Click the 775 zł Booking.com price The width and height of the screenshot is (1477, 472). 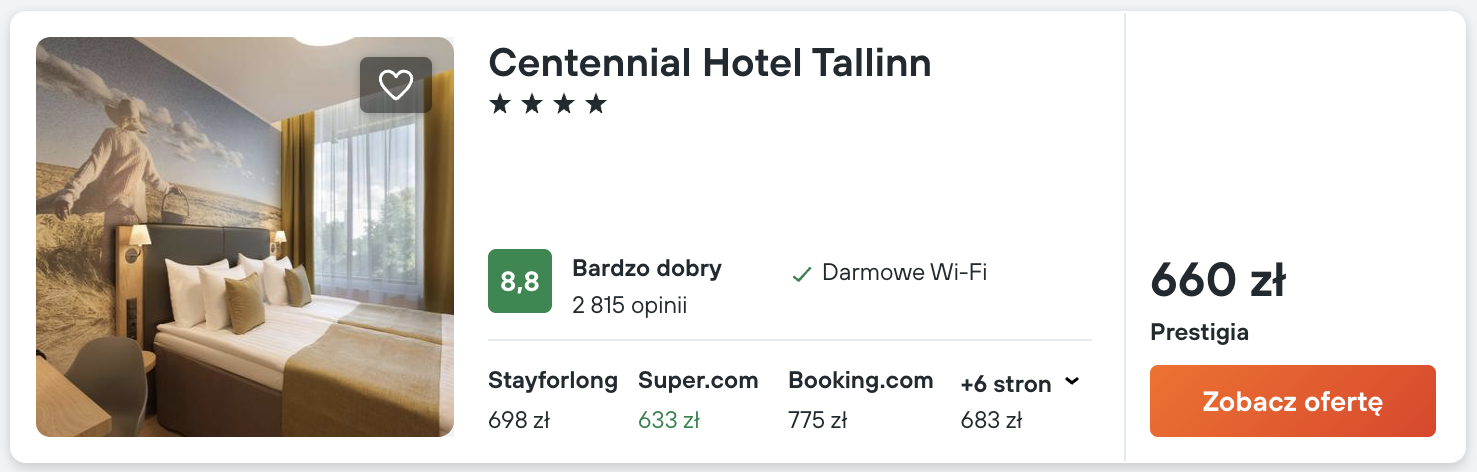click(817, 420)
